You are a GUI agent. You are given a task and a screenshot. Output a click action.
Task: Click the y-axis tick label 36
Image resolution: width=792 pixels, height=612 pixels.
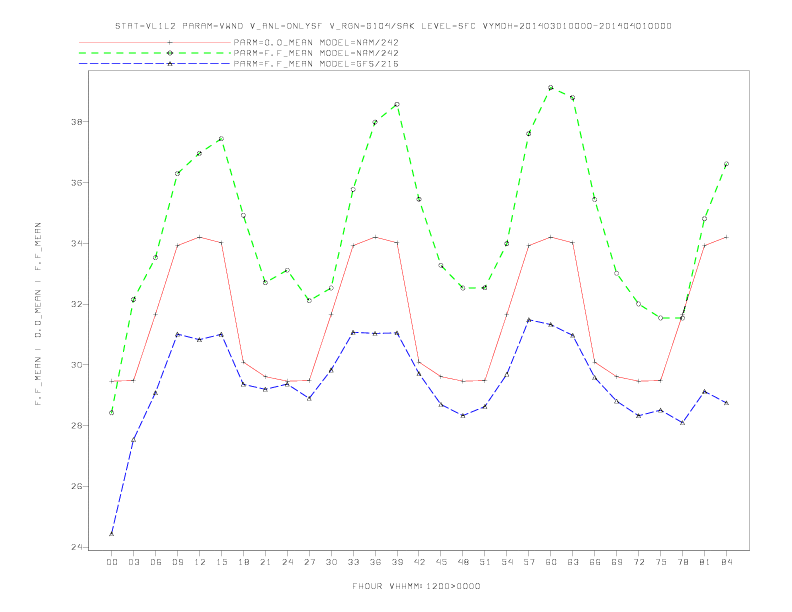click(x=76, y=182)
